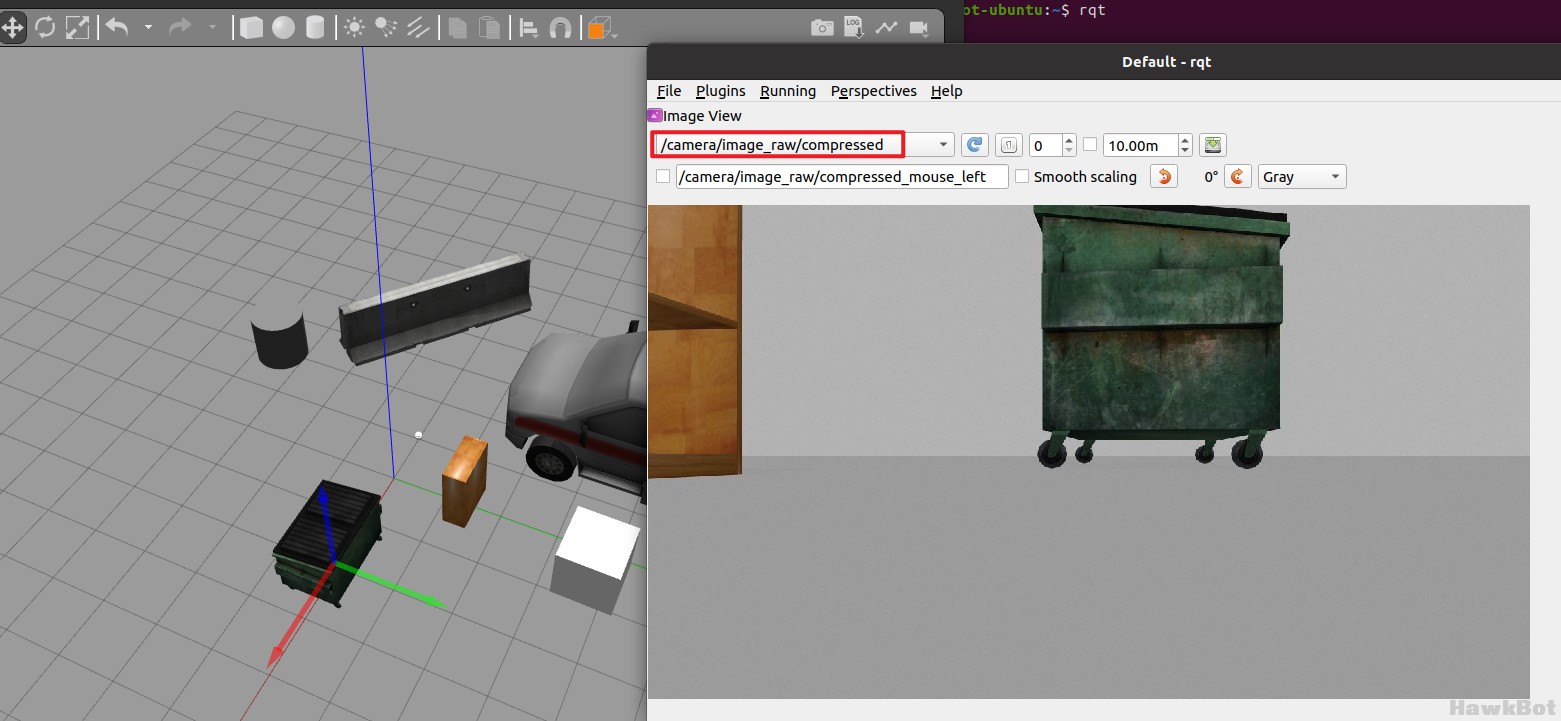Image resolution: width=1561 pixels, height=721 pixels.
Task: Enable the mouse_left topic publish checkbox
Action: (x=662, y=177)
